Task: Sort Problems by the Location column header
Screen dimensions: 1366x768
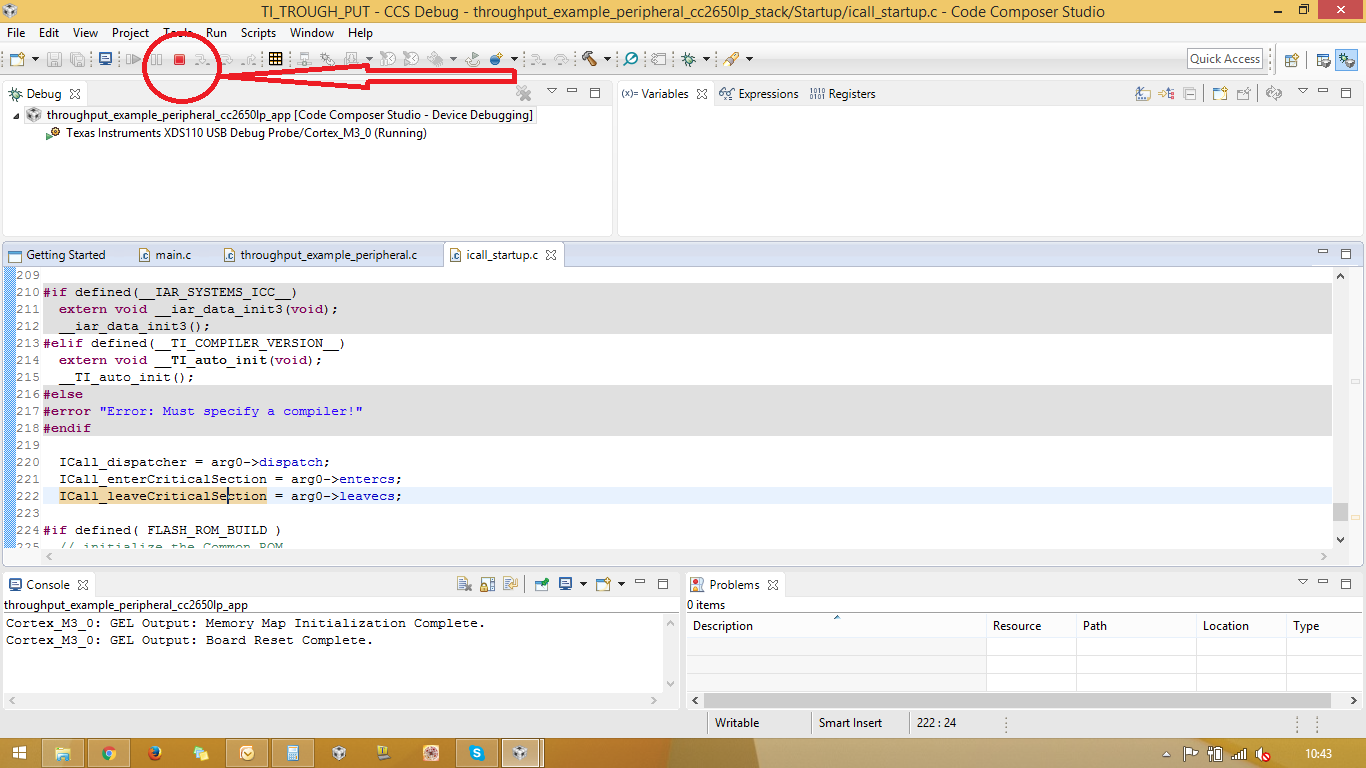Action: click(1241, 626)
